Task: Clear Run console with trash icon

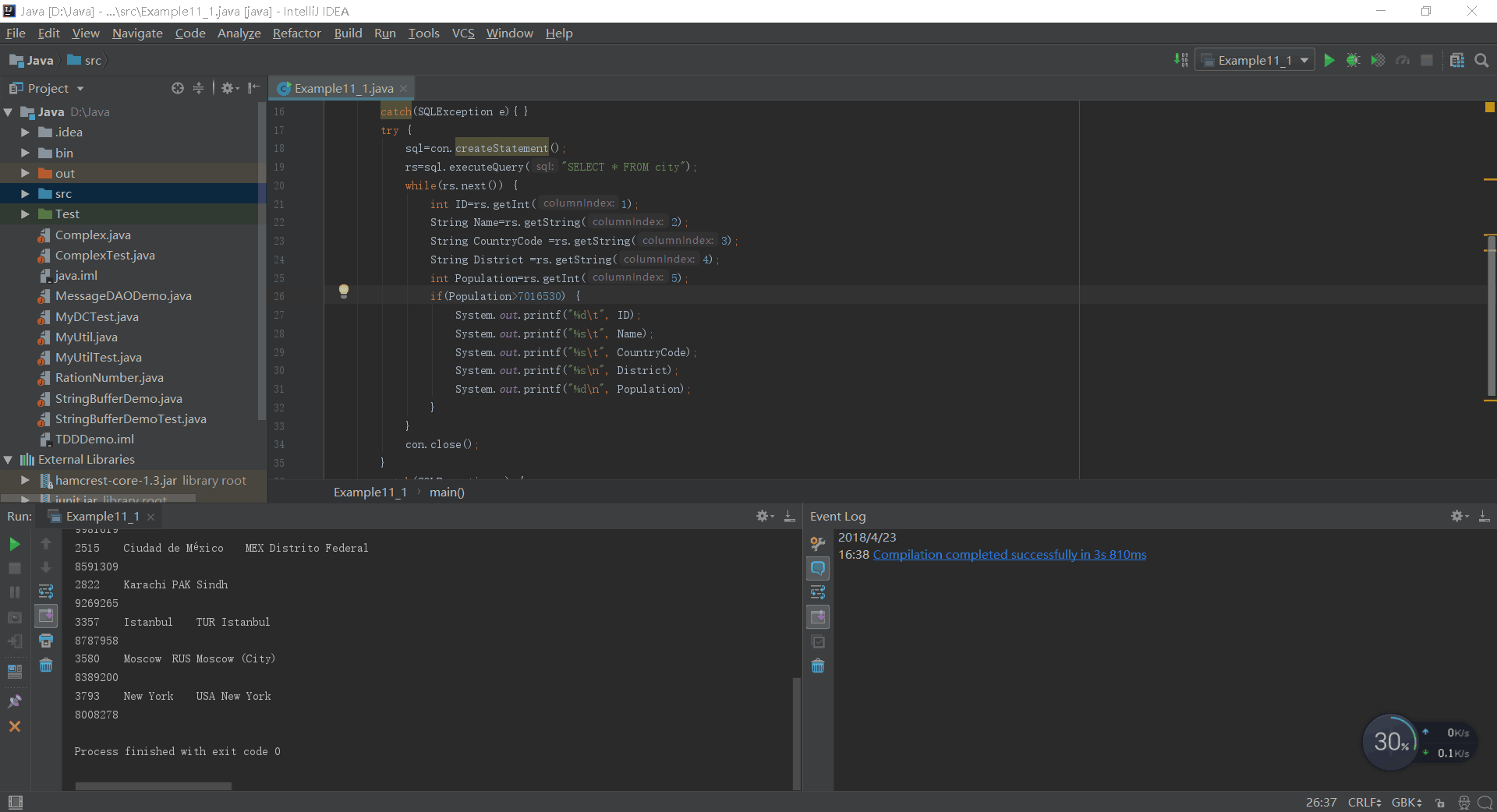Action: [46, 665]
